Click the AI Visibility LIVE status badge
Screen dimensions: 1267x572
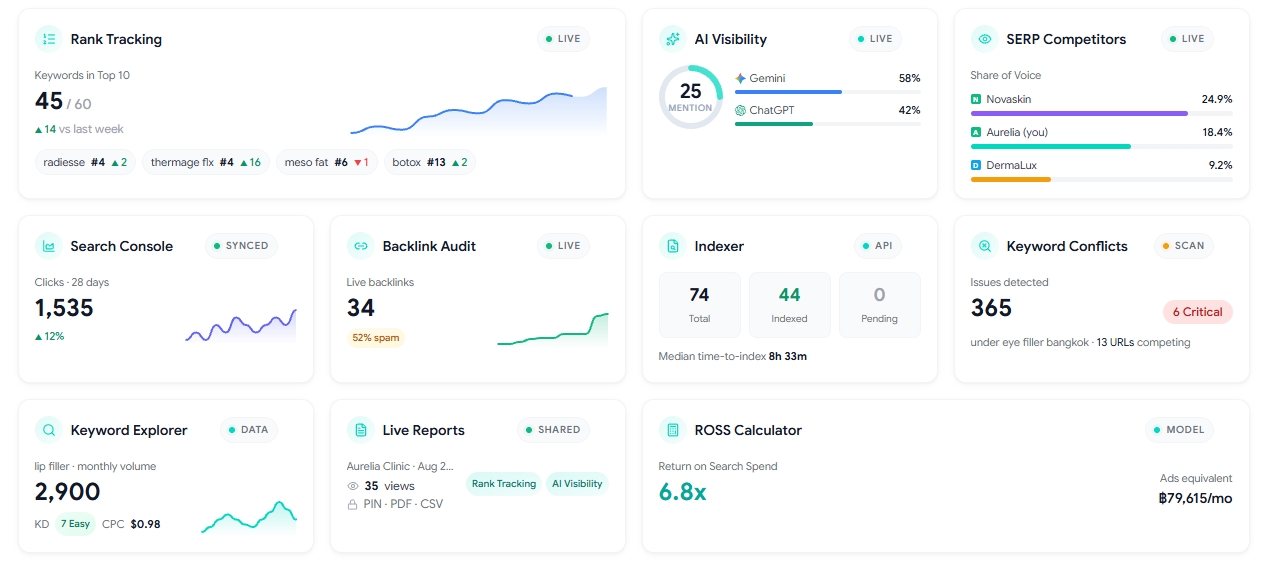point(875,39)
